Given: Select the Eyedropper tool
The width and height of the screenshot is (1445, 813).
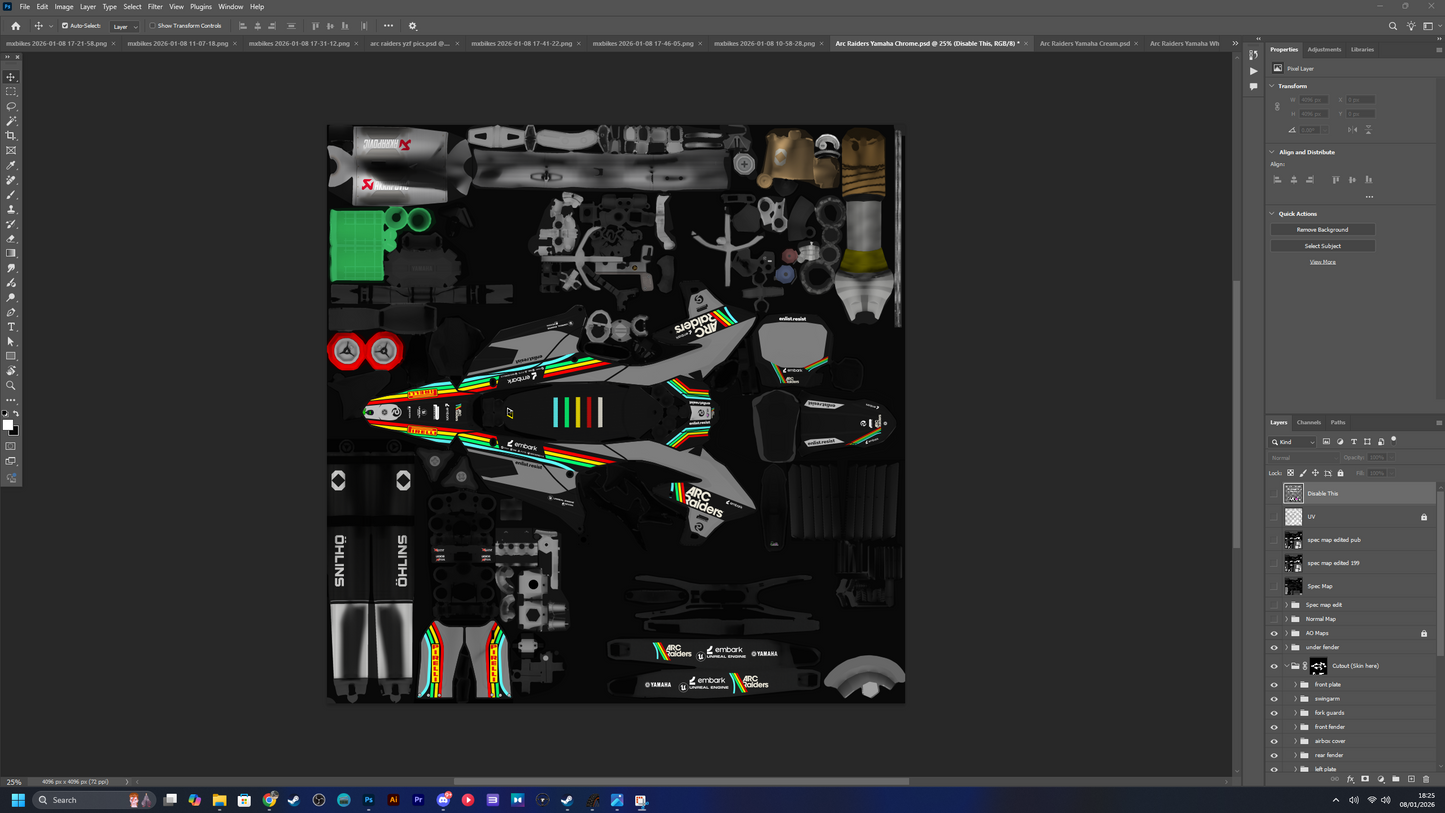Looking at the screenshot, I should 11,165.
